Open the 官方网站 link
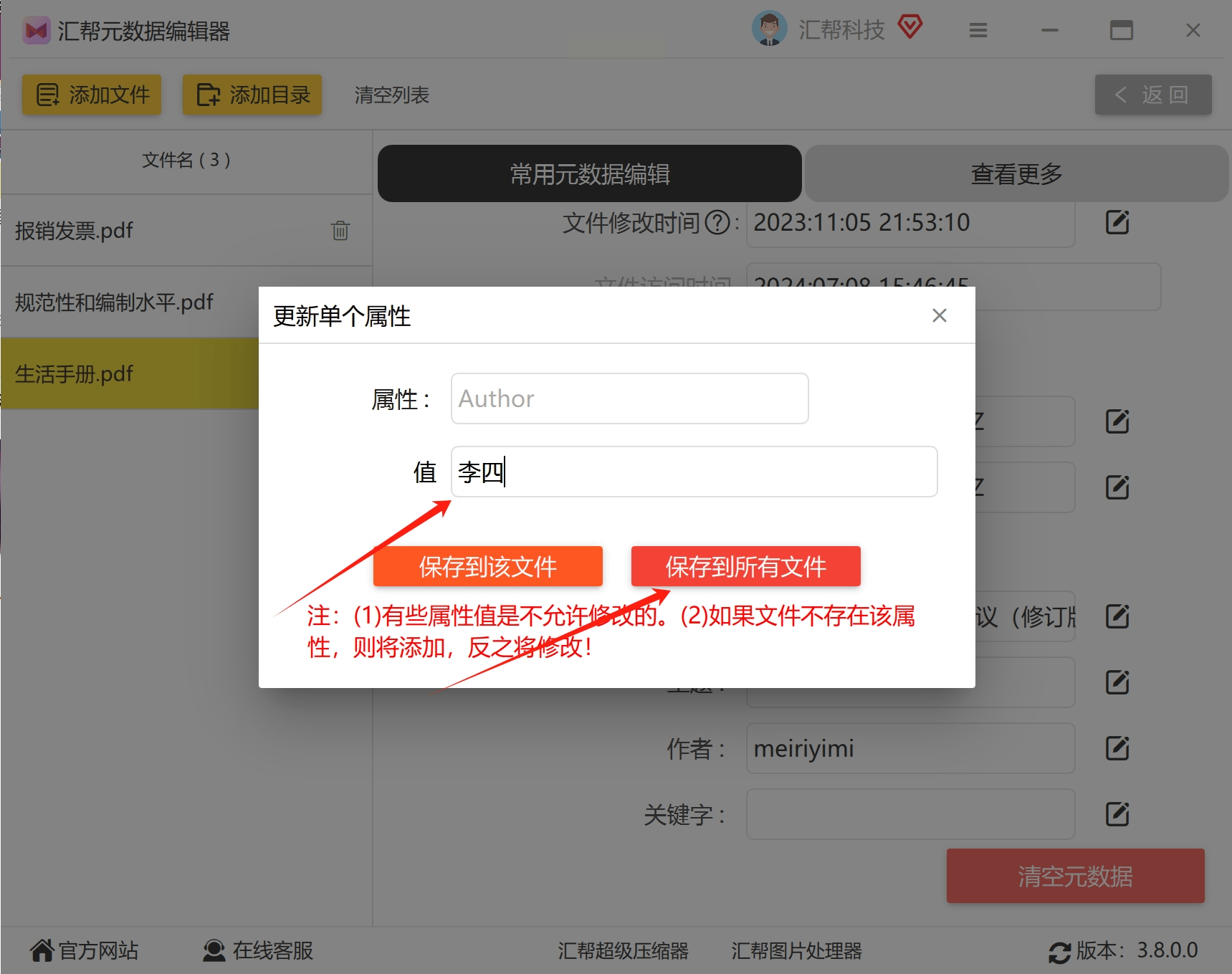Screen dimensions: 1232x974 (84, 950)
